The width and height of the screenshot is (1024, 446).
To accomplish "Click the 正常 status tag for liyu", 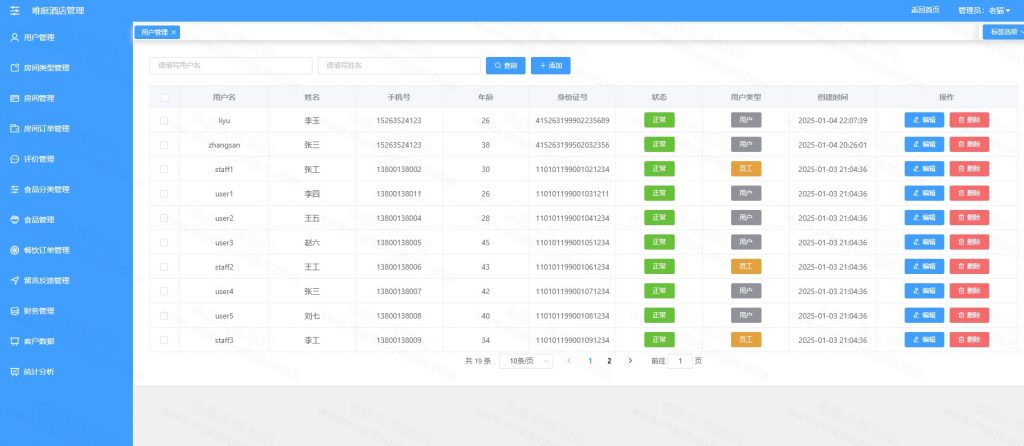I will point(659,120).
